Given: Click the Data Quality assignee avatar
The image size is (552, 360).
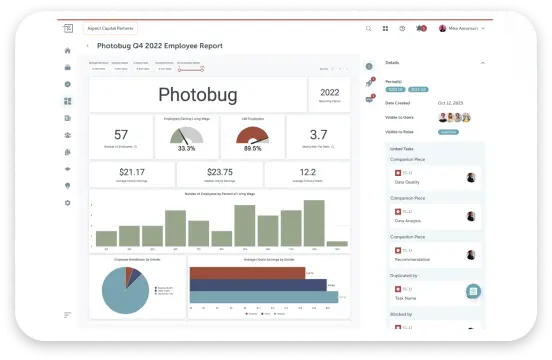Looking at the screenshot, I should [471, 178].
